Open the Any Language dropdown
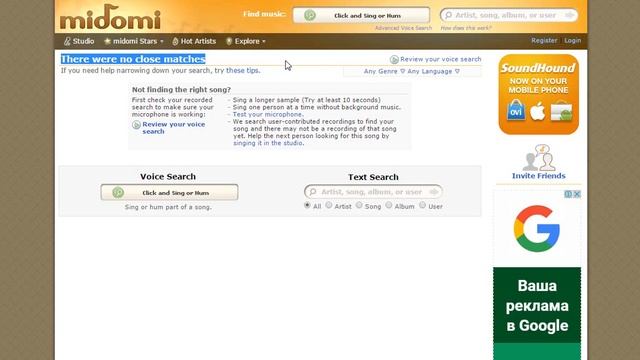 point(433,71)
